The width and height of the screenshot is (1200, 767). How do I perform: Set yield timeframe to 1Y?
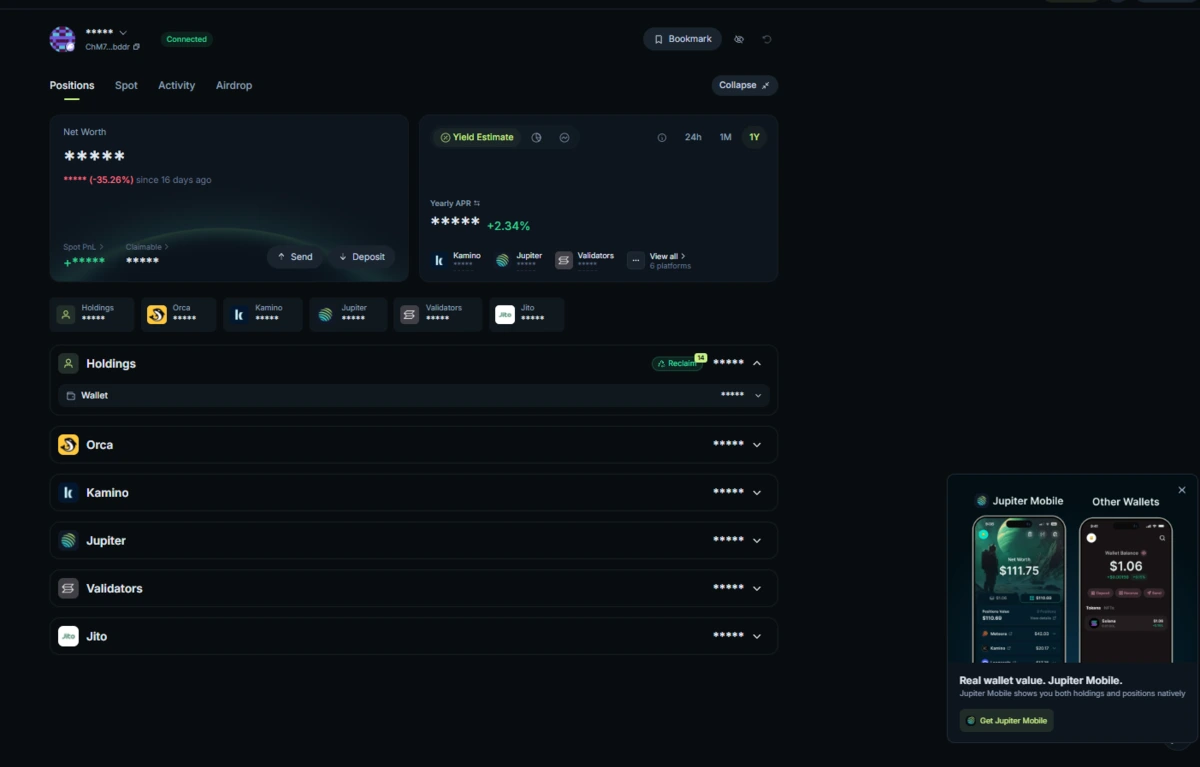[x=755, y=137]
